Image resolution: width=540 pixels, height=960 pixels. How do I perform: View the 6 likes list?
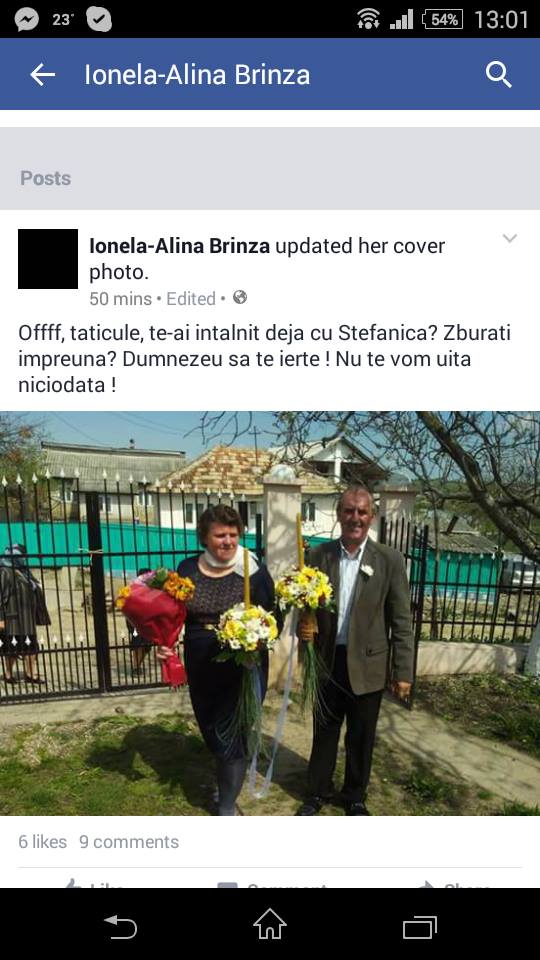[x=42, y=842]
